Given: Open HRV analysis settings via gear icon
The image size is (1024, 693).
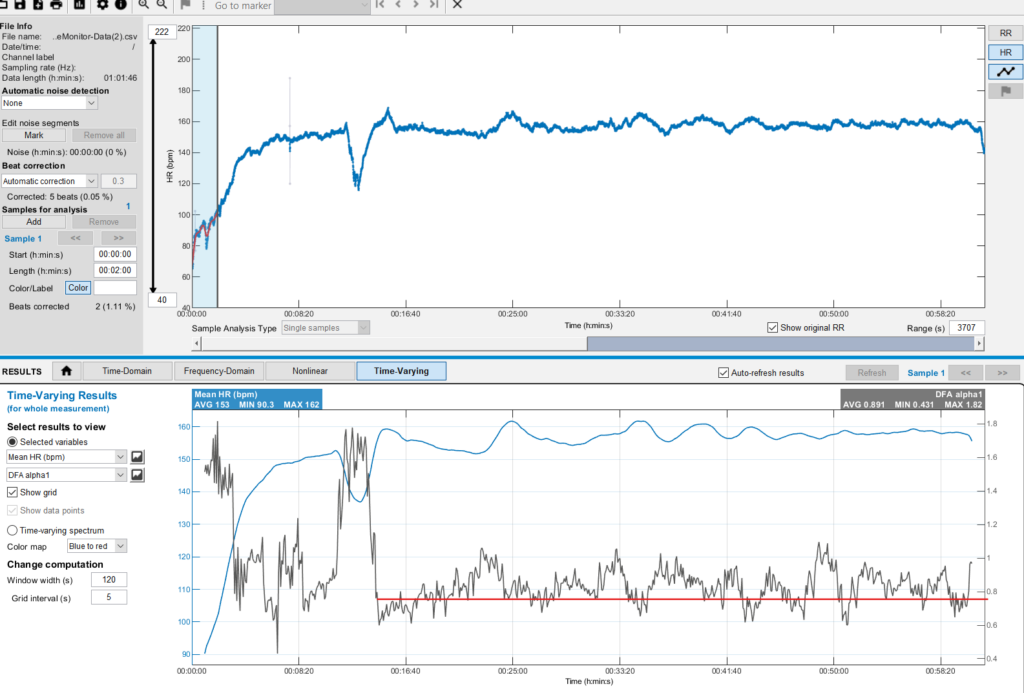Looking at the screenshot, I should (103, 5).
